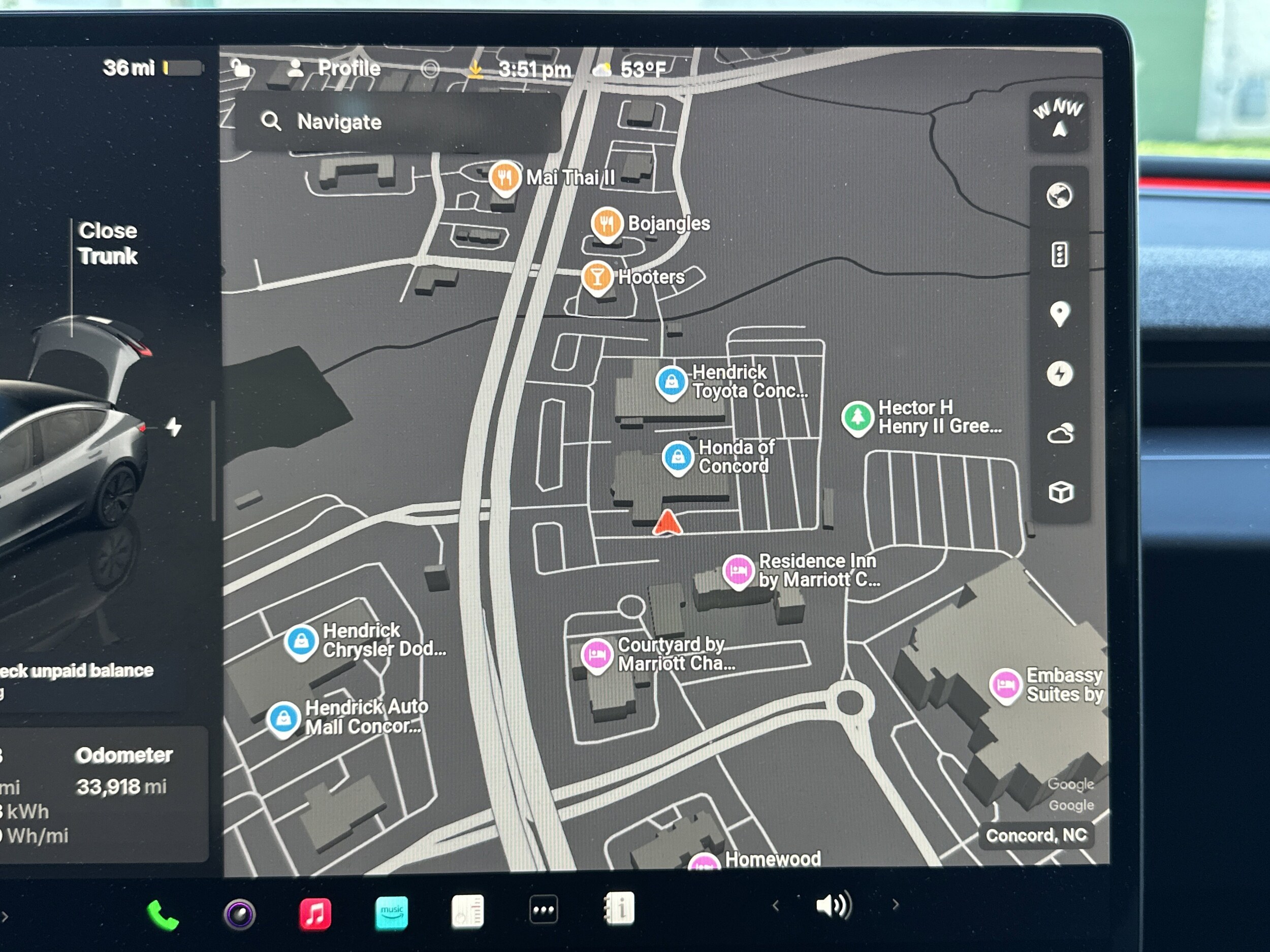Tap the speaker volume icon

pyautogui.click(x=834, y=906)
